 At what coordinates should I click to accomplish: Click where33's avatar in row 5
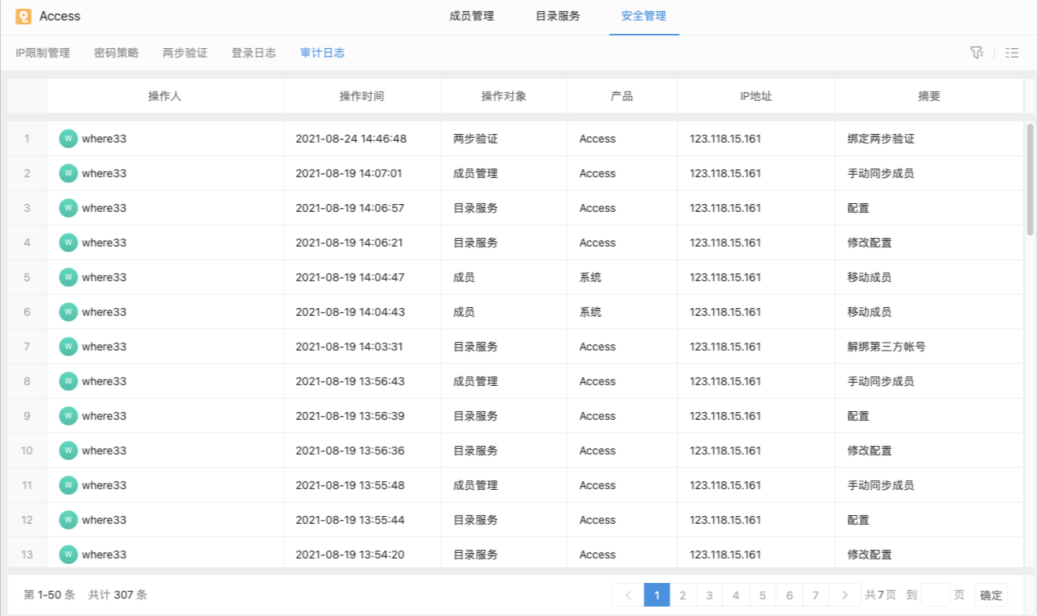(67, 277)
